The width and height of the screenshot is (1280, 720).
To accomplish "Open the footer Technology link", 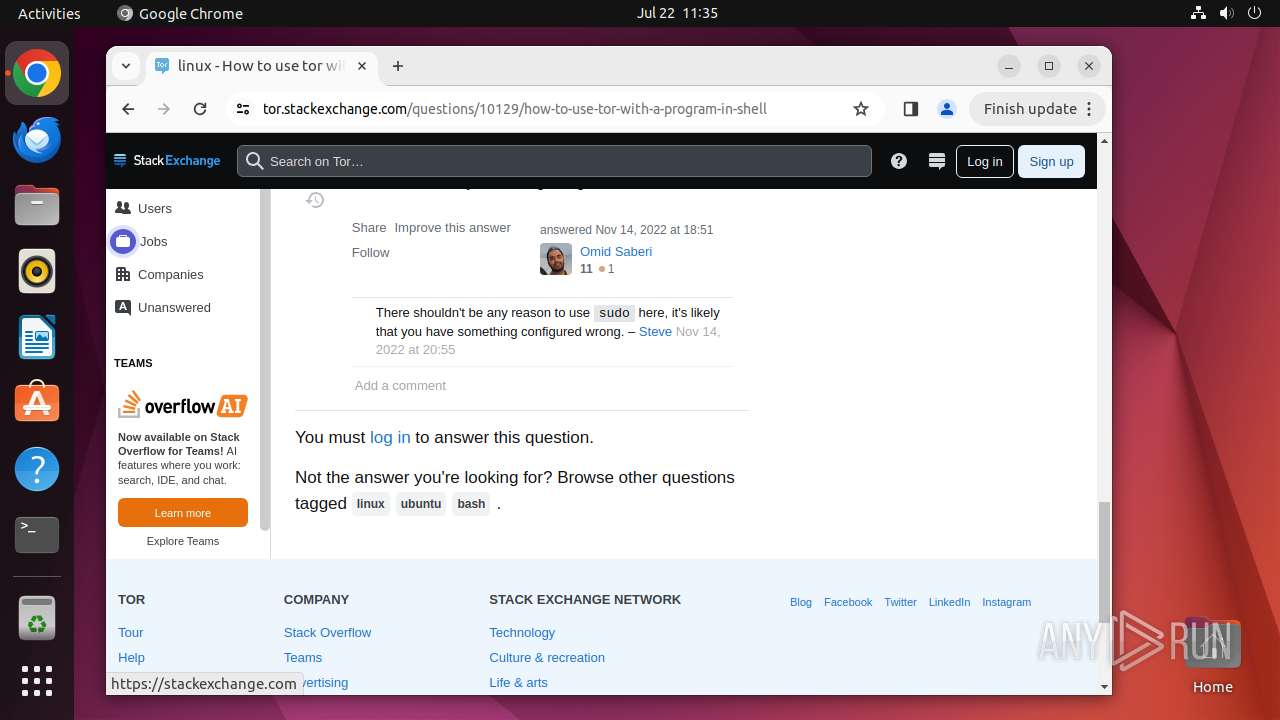I will [522, 632].
